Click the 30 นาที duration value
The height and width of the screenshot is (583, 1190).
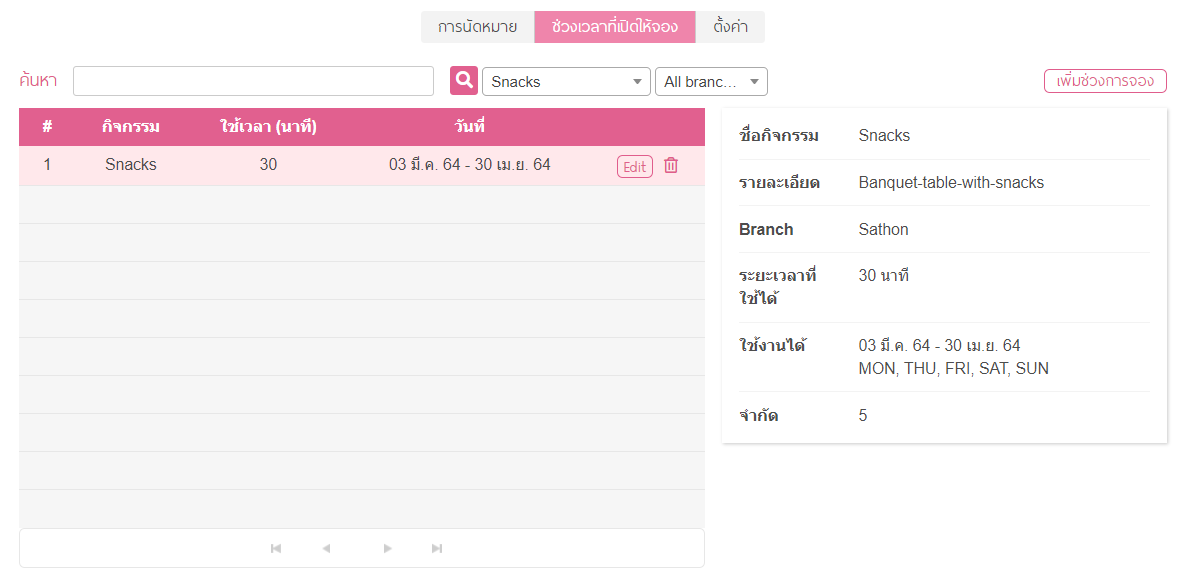point(883,276)
